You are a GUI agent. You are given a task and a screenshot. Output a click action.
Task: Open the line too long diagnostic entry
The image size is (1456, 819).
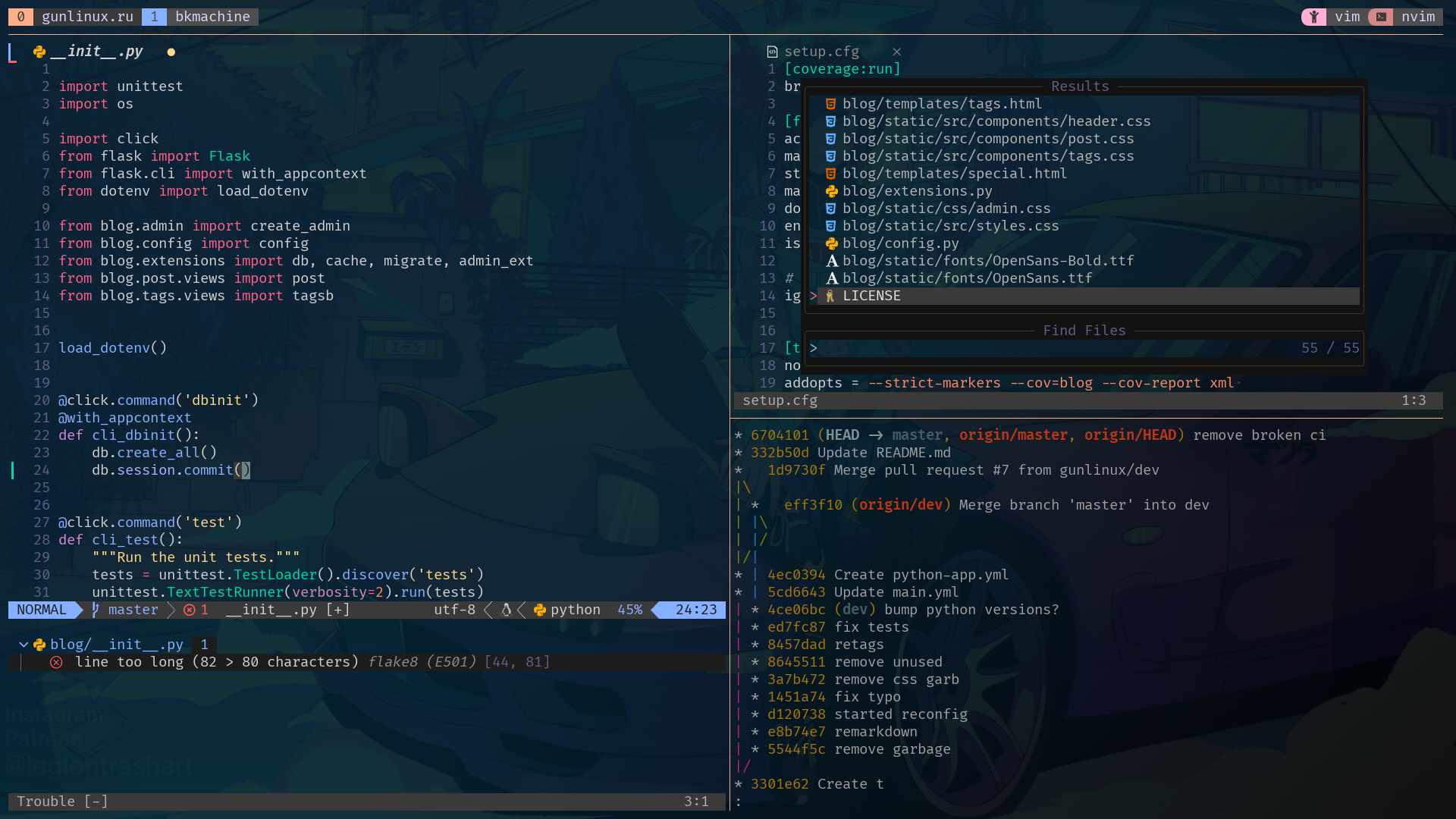tap(216, 662)
